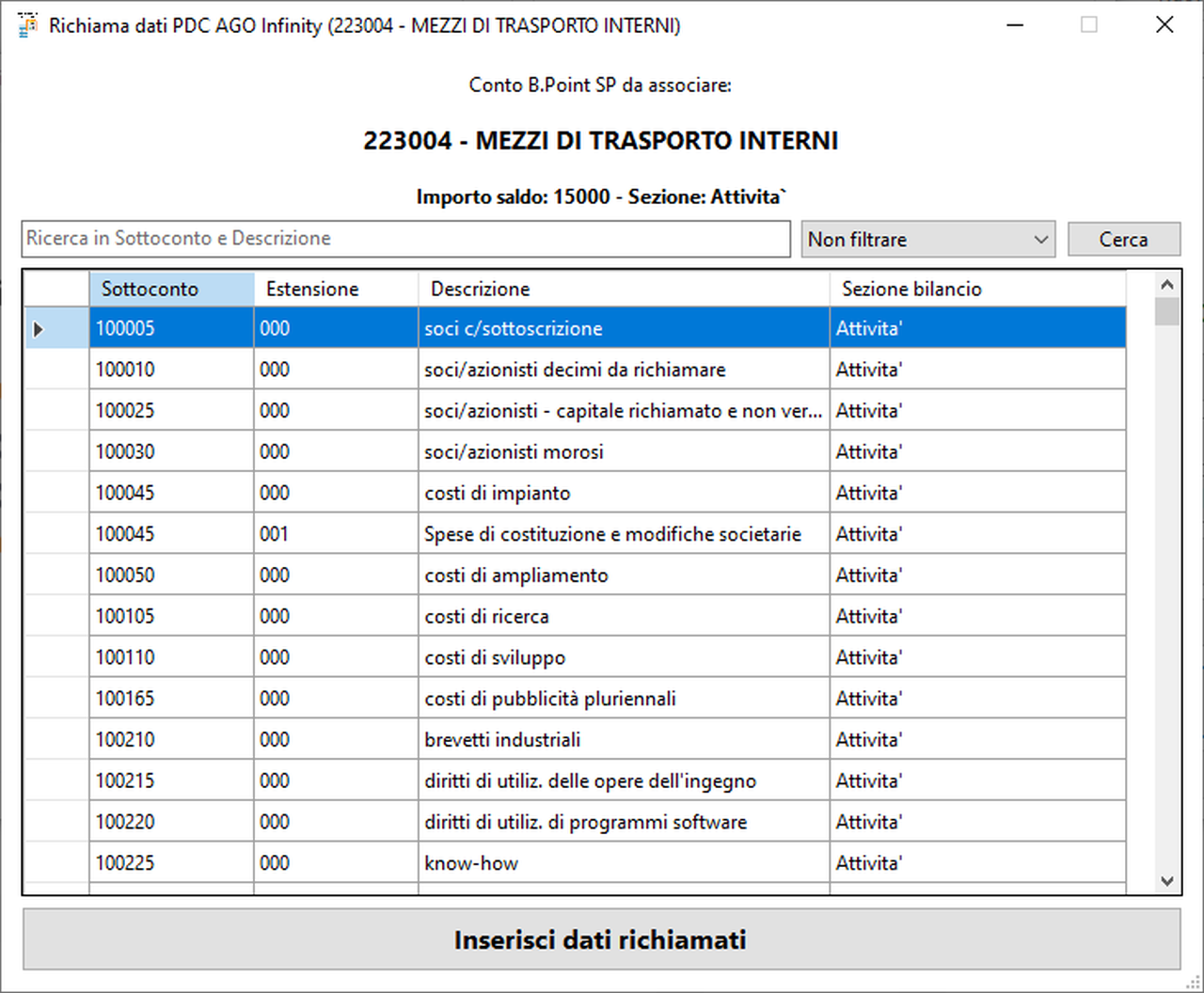This screenshot has height=993, width=1204.
Task: Minimize the Richiama dati window
Action: pos(1014,25)
